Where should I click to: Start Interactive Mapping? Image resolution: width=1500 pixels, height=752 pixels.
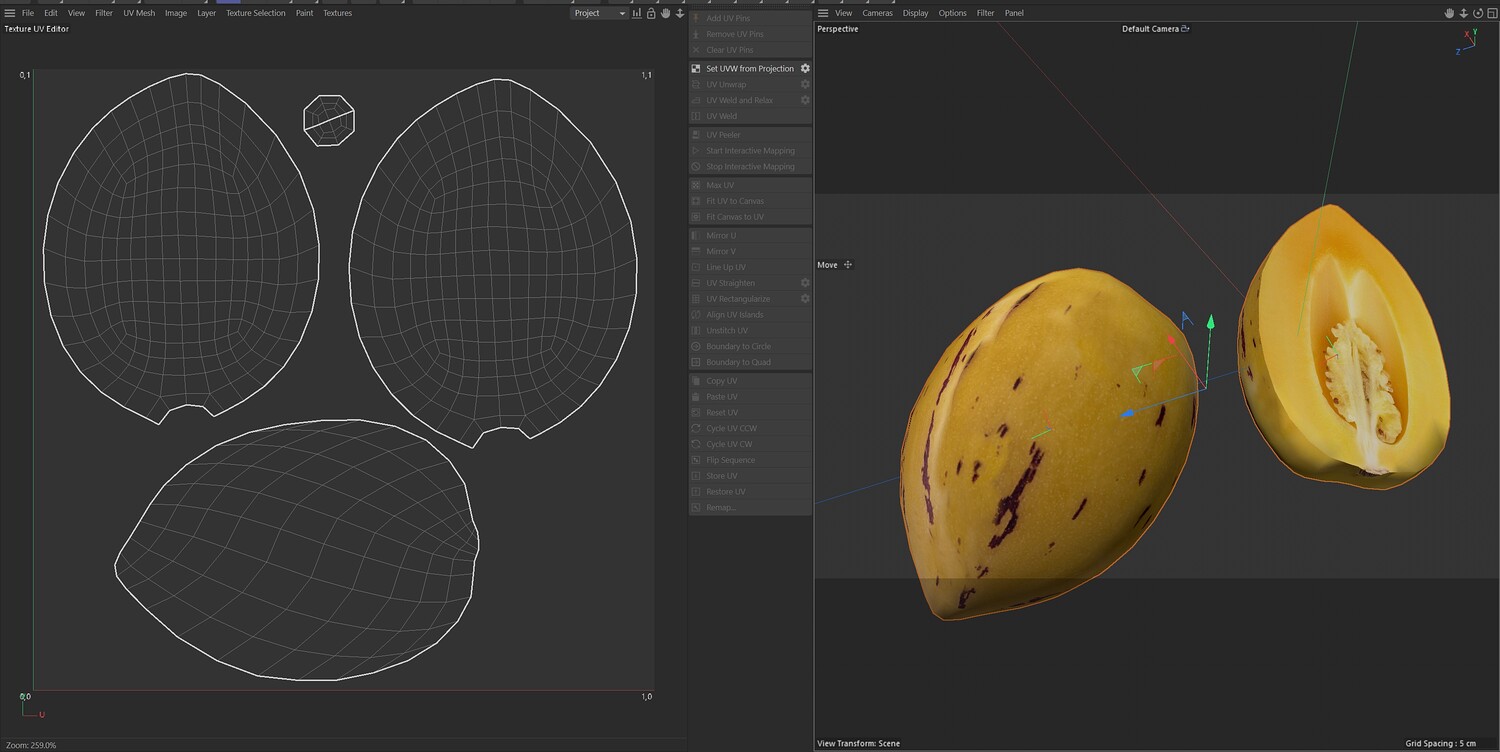click(750, 151)
